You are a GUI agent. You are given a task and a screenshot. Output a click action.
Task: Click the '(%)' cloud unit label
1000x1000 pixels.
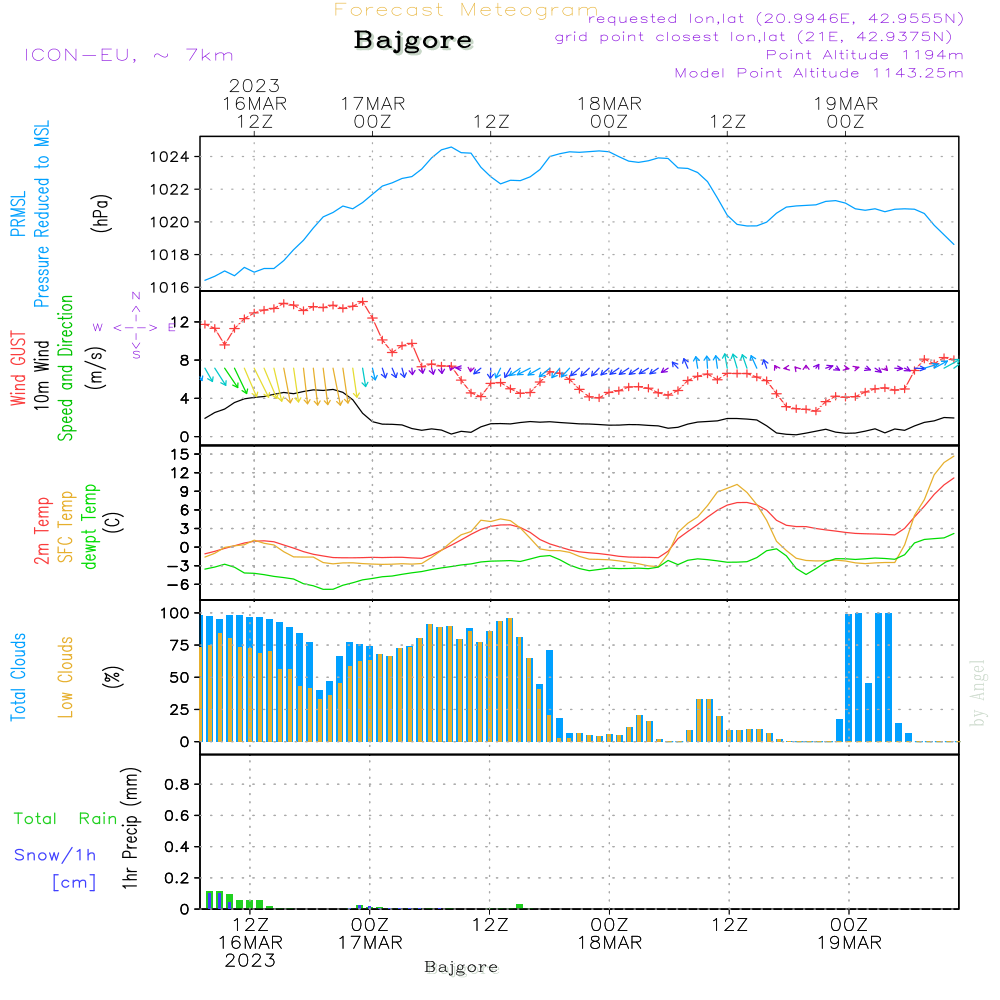click(113, 677)
